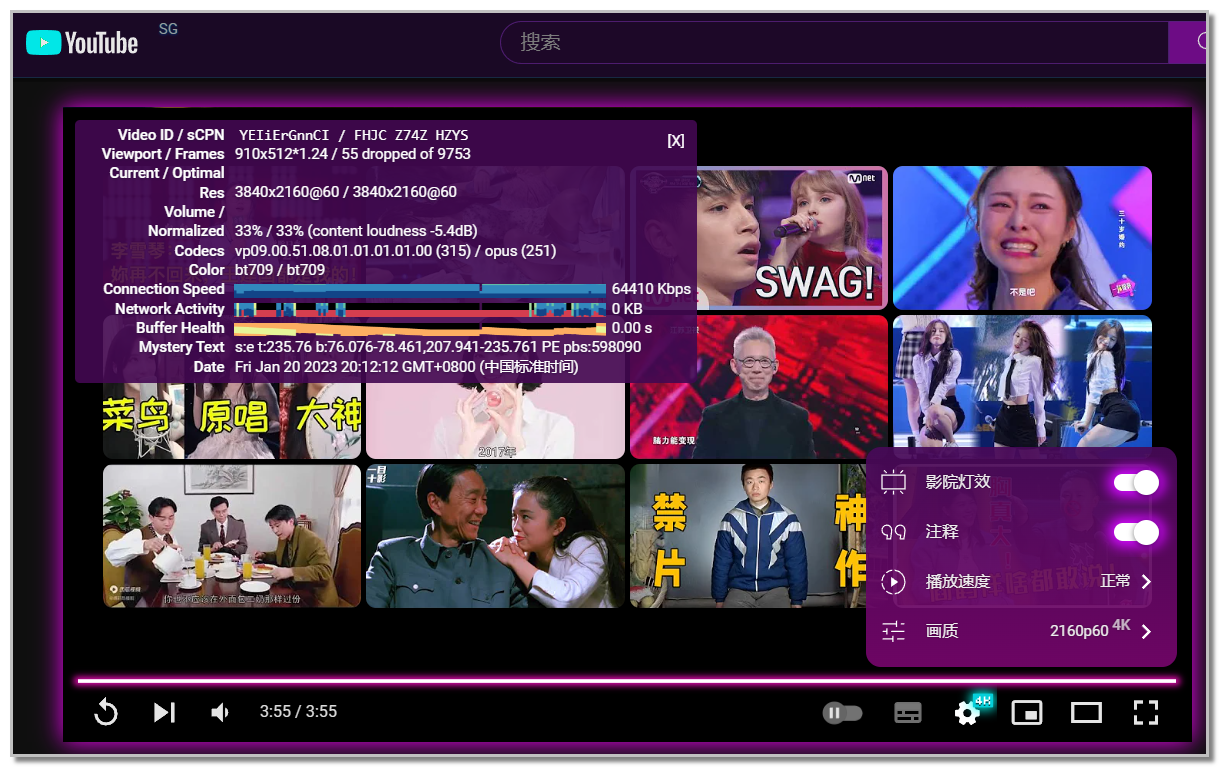
Task: Click the YouTube logo
Action: click(82, 42)
